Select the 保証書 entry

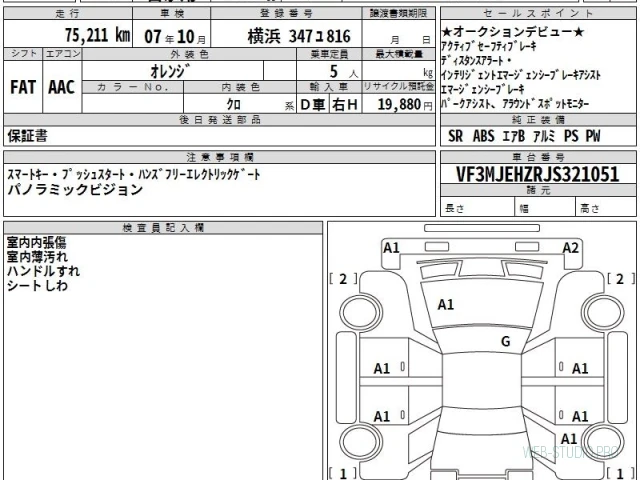click(27, 136)
